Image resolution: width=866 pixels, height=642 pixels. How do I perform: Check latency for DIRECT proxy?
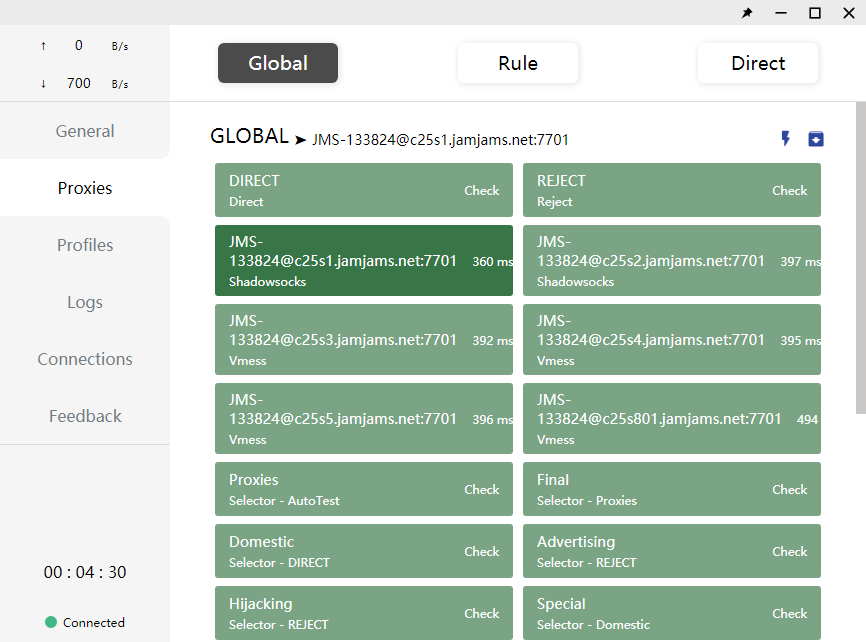[481, 190]
